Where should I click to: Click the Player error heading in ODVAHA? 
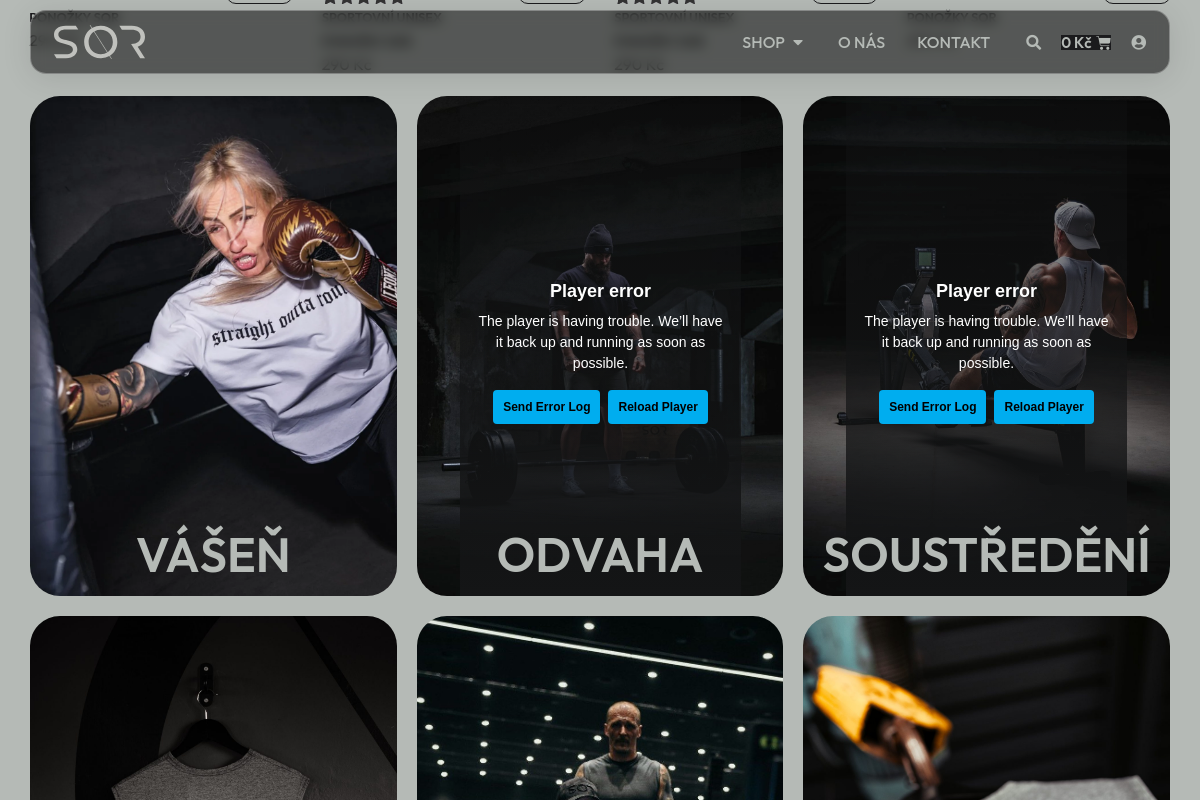pyautogui.click(x=600, y=291)
